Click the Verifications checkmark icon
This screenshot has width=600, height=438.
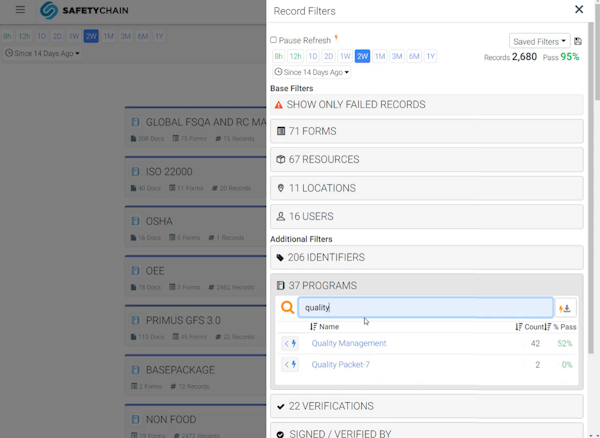280,406
